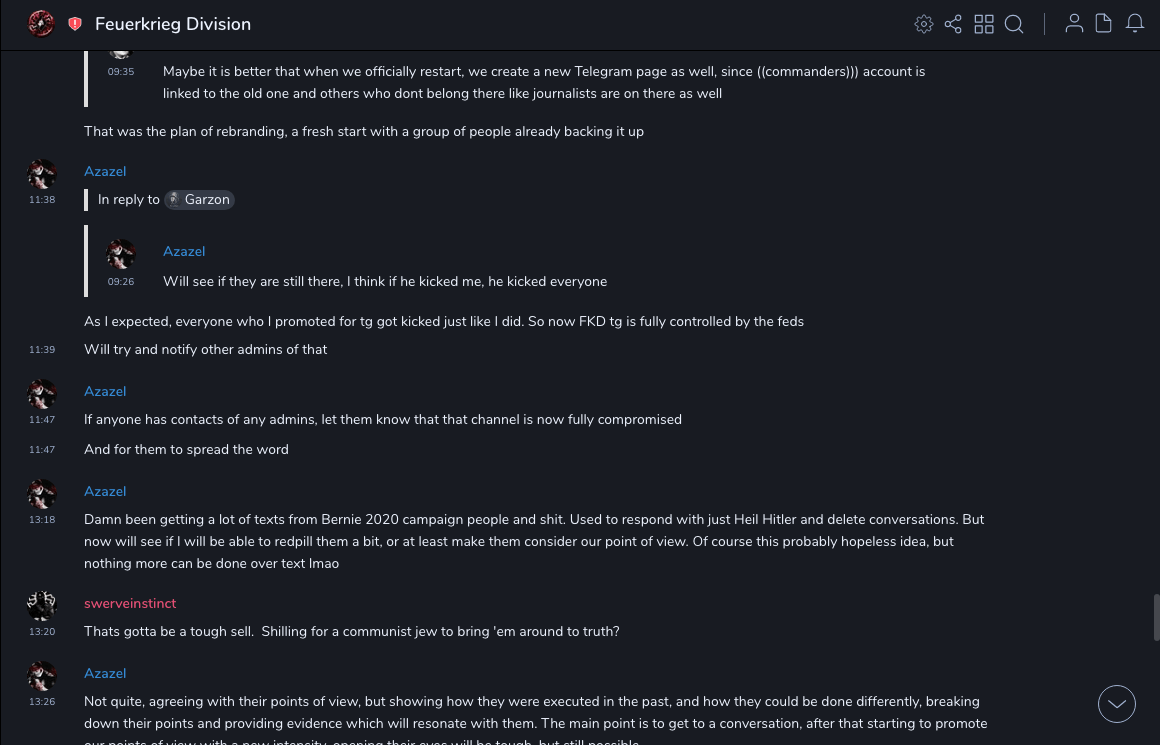Click the red shield warning icon
Screen dimensions: 1160x745
(75, 24)
